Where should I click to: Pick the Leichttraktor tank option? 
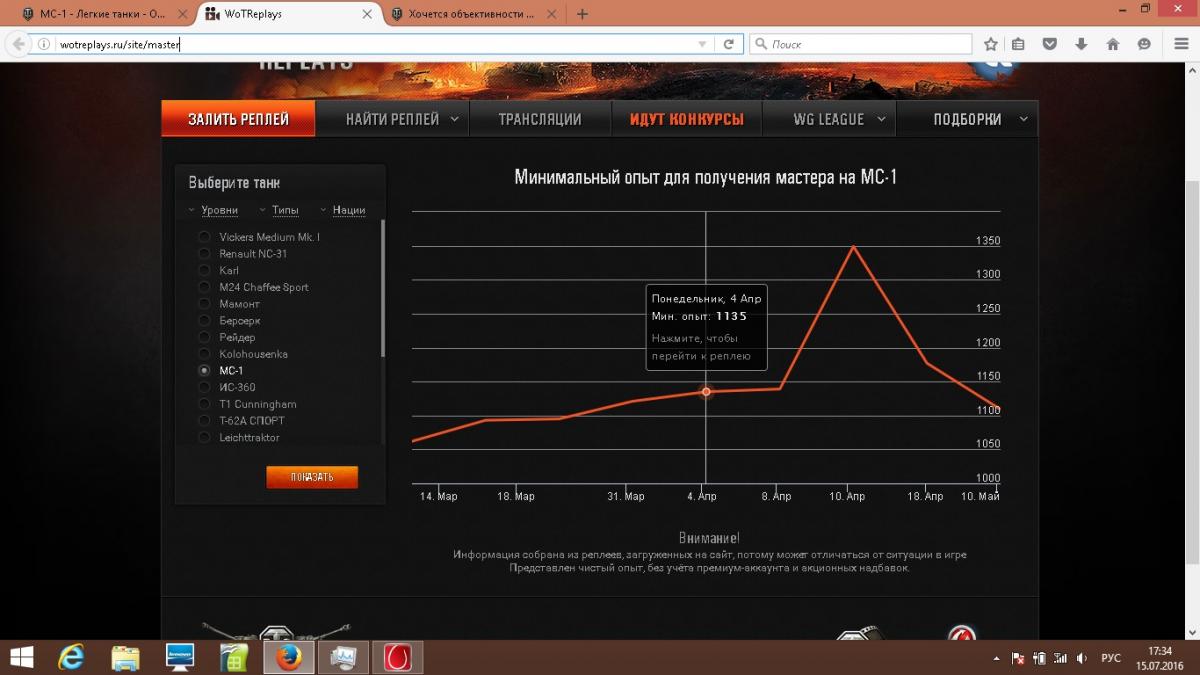(x=204, y=437)
